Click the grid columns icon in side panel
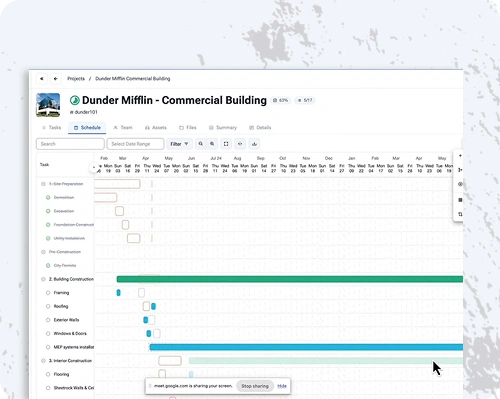The width and height of the screenshot is (500, 399). [460, 200]
